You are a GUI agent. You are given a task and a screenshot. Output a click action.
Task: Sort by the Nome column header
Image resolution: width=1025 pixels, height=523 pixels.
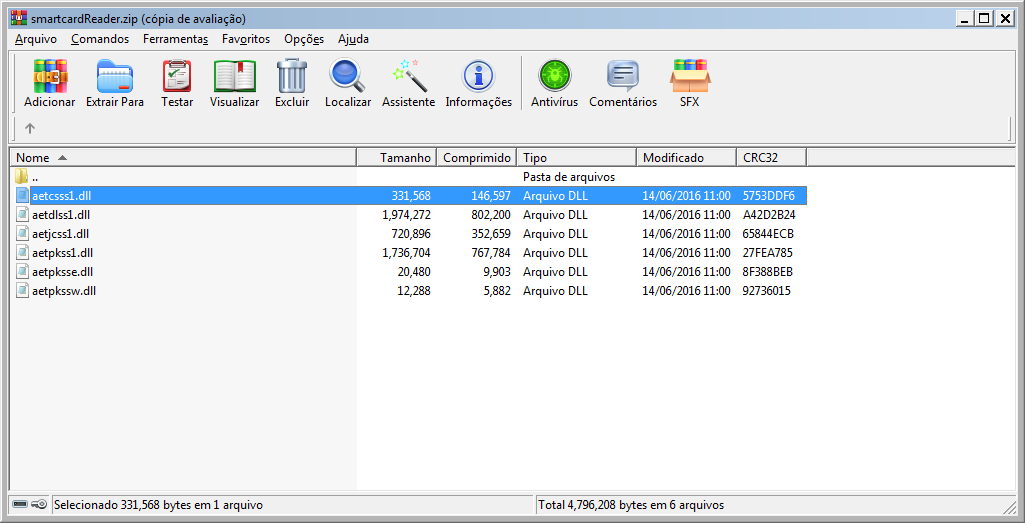tap(183, 158)
